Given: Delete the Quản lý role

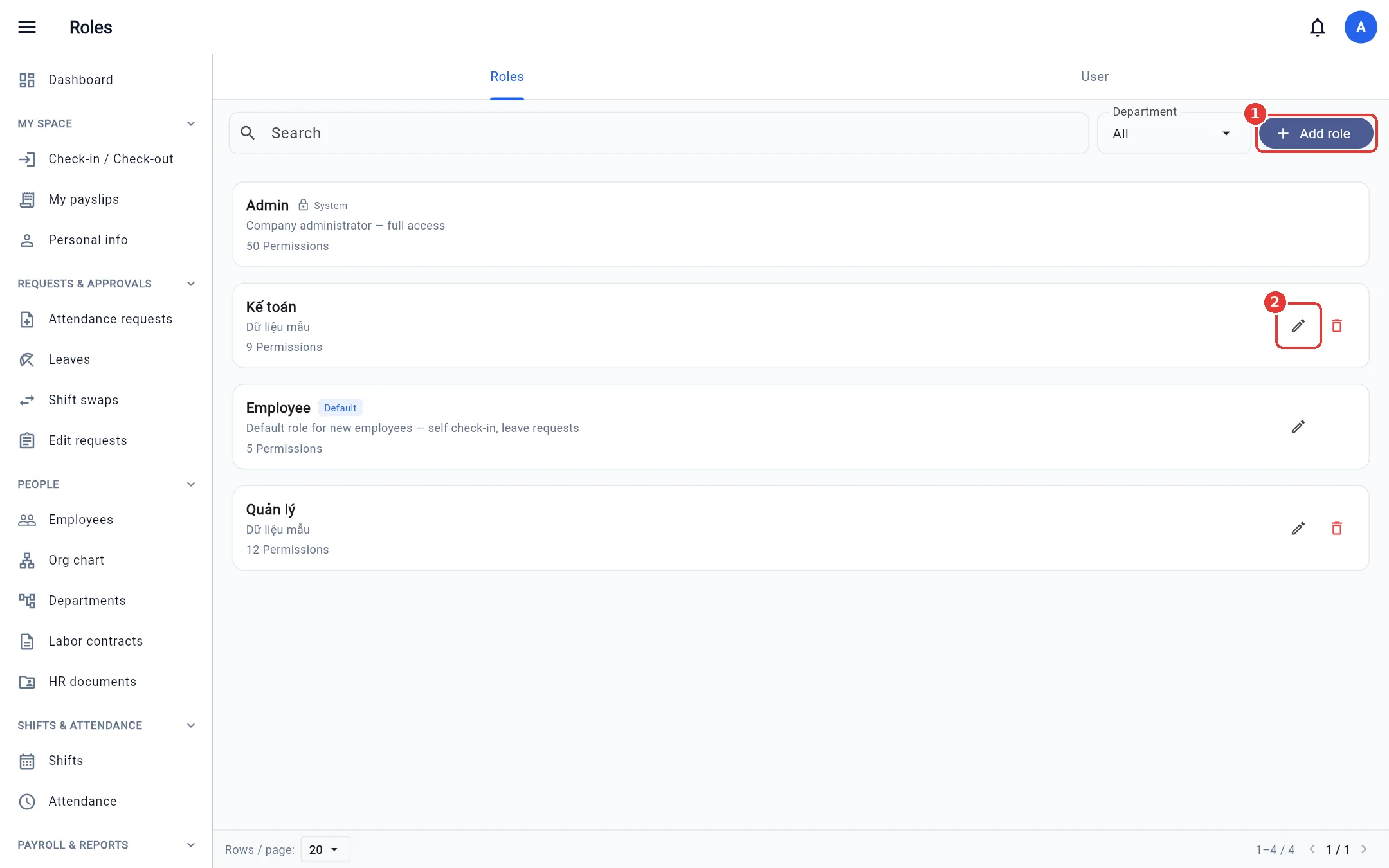Looking at the screenshot, I should pos(1337,529).
